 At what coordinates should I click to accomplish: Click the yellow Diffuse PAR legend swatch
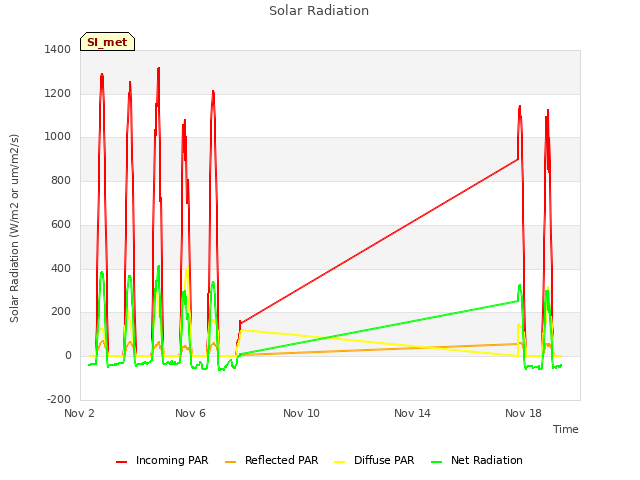[x=340, y=462]
